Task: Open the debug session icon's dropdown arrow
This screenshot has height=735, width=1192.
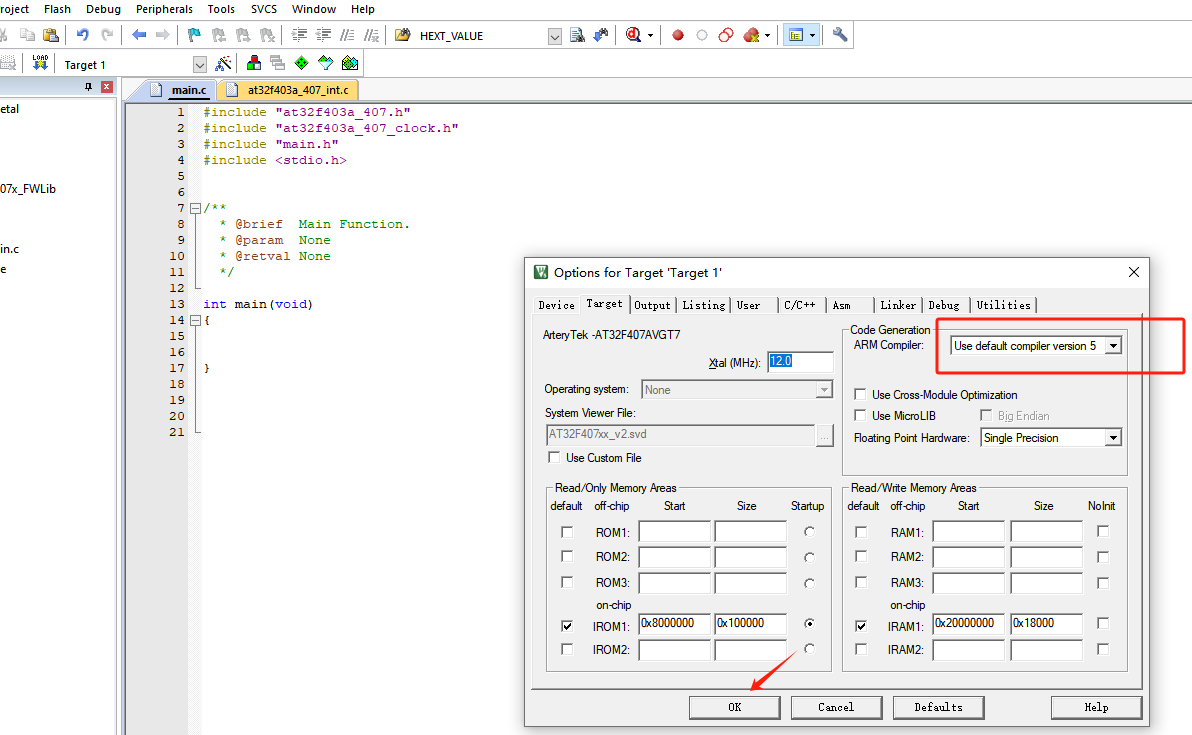Action: [x=650, y=36]
